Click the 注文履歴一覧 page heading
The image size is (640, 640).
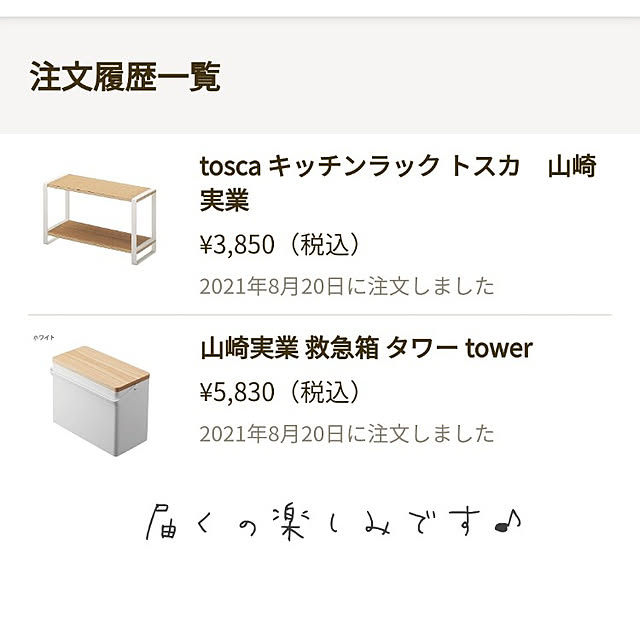125,76
